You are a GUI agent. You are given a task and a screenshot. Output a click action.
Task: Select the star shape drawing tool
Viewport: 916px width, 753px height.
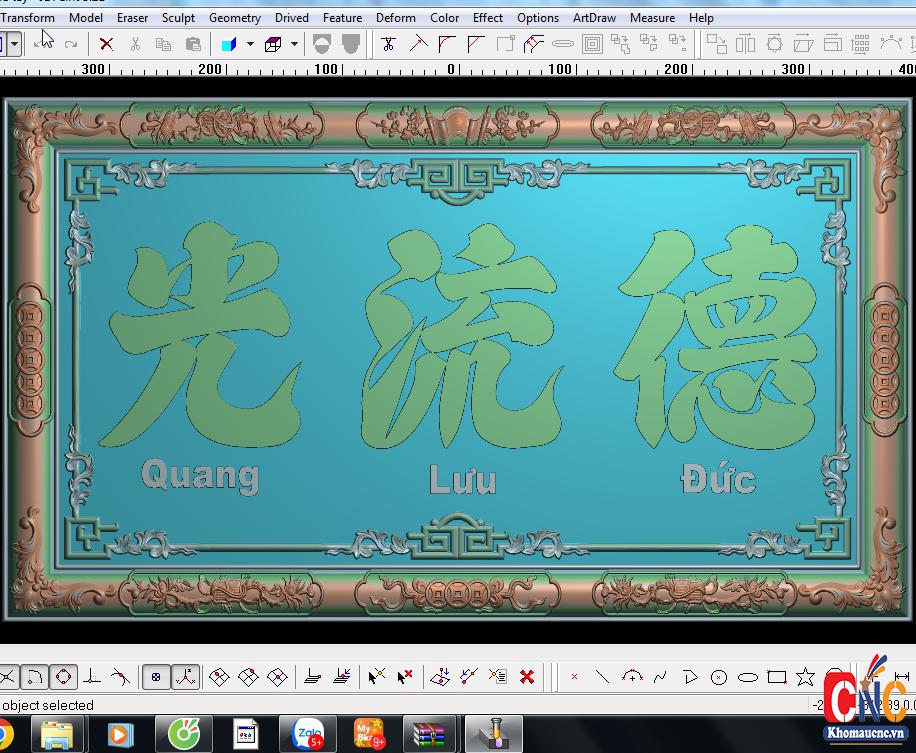click(x=805, y=677)
